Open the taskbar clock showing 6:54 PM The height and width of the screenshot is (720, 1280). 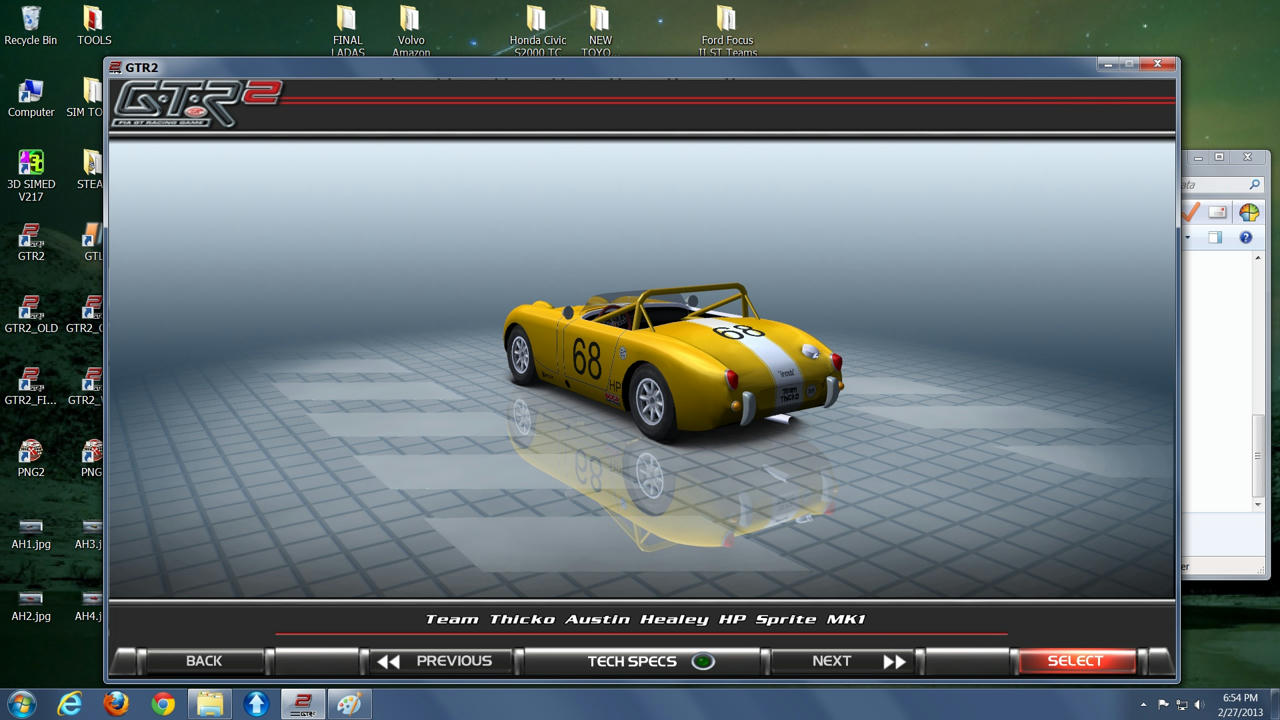[1240, 704]
